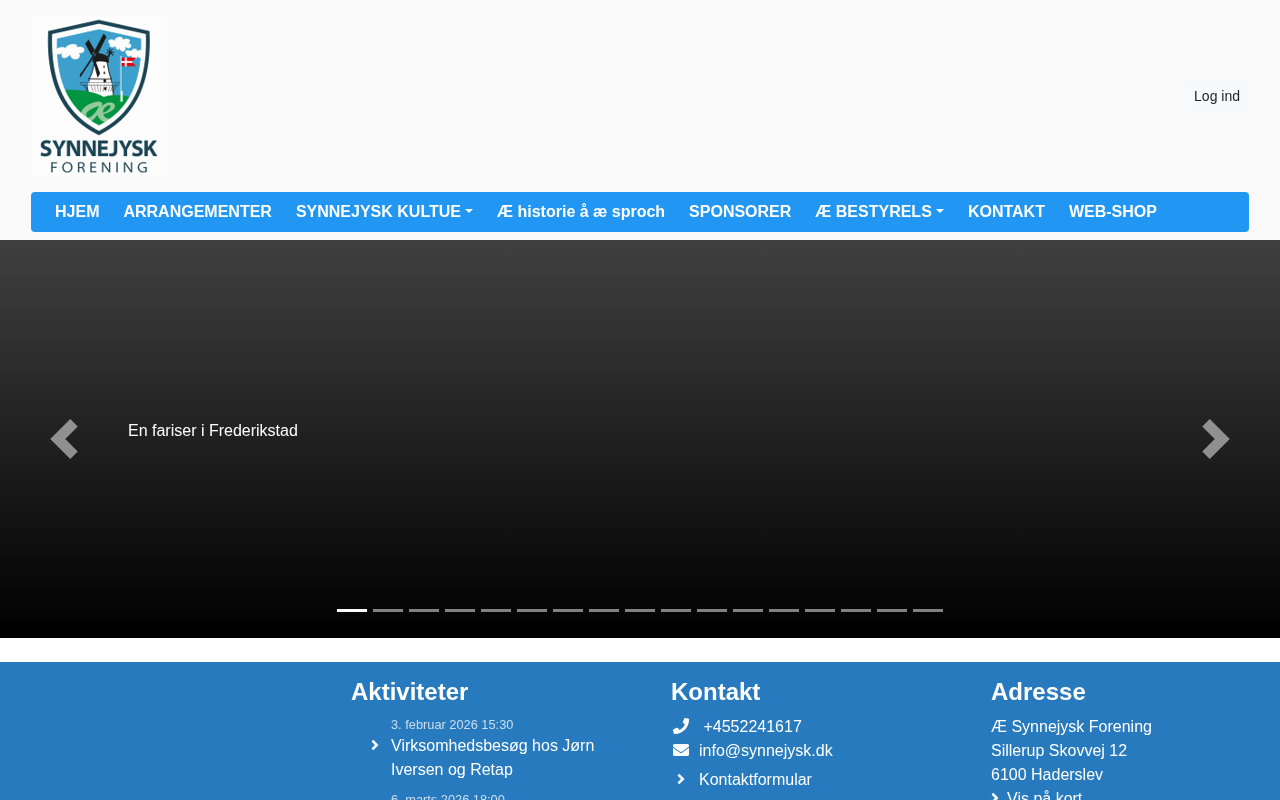This screenshot has width=1280, height=800.
Task: Open the HJEM menu item
Action: click(77, 212)
